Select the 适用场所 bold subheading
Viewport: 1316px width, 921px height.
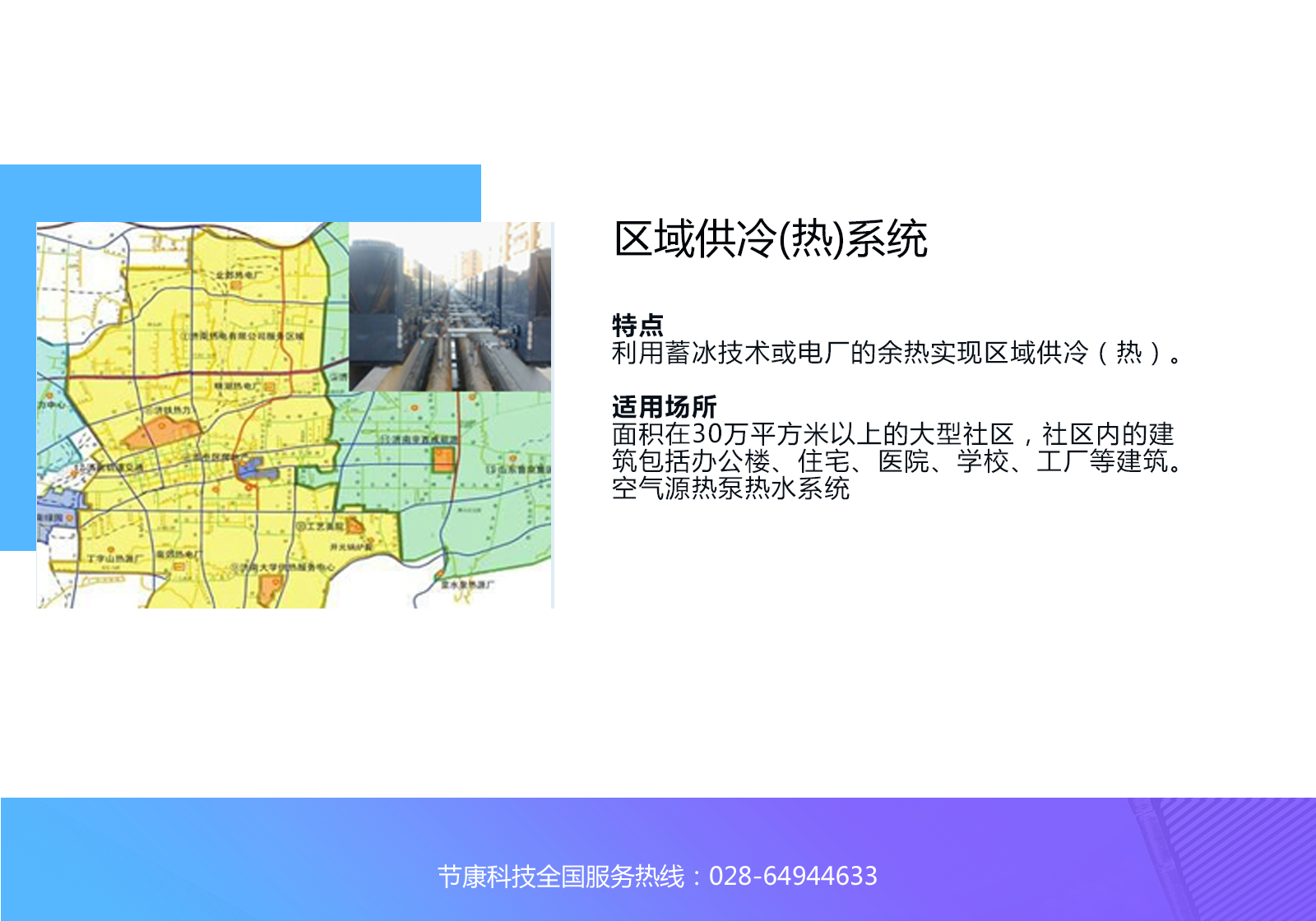(x=664, y=406)
